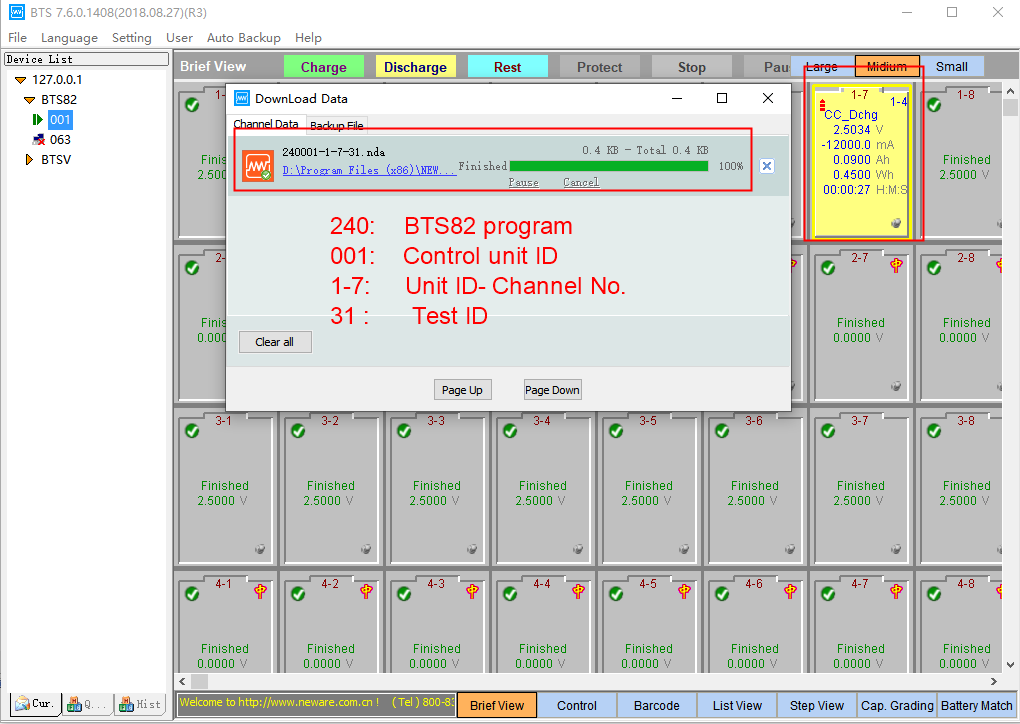Screen dimensions: 1020x724
Task: Click the vertical scrollbar down arrow
Action: (x=1010, y=665)
